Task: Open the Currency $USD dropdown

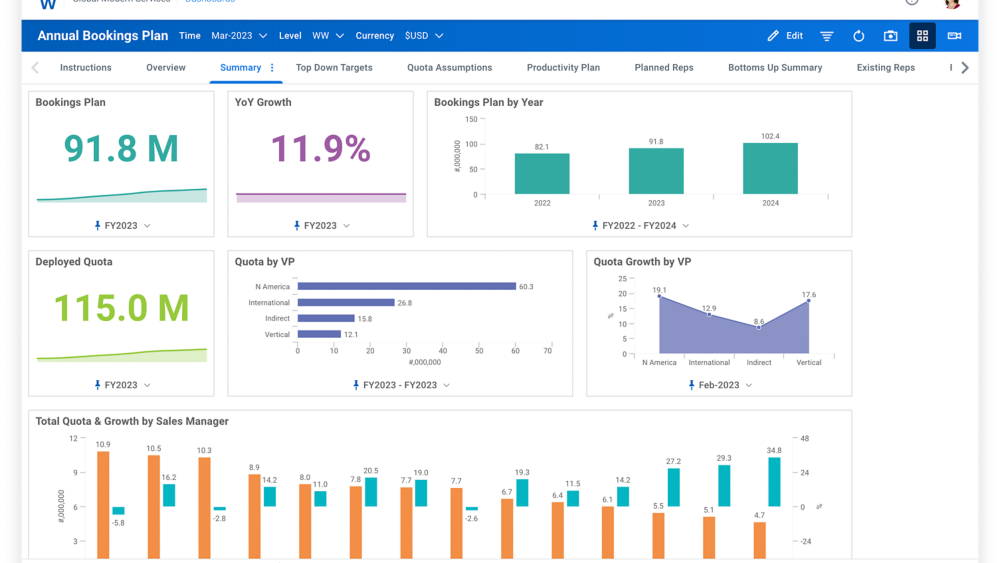Action: [424, 36]
